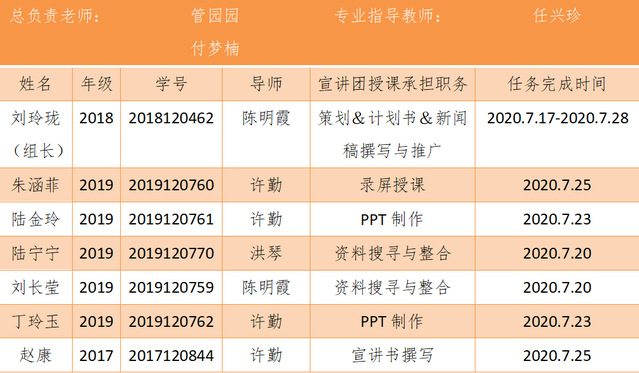The image size is (639, 373).
Task: Click the 学号 column header
Action: click(171, 84)
